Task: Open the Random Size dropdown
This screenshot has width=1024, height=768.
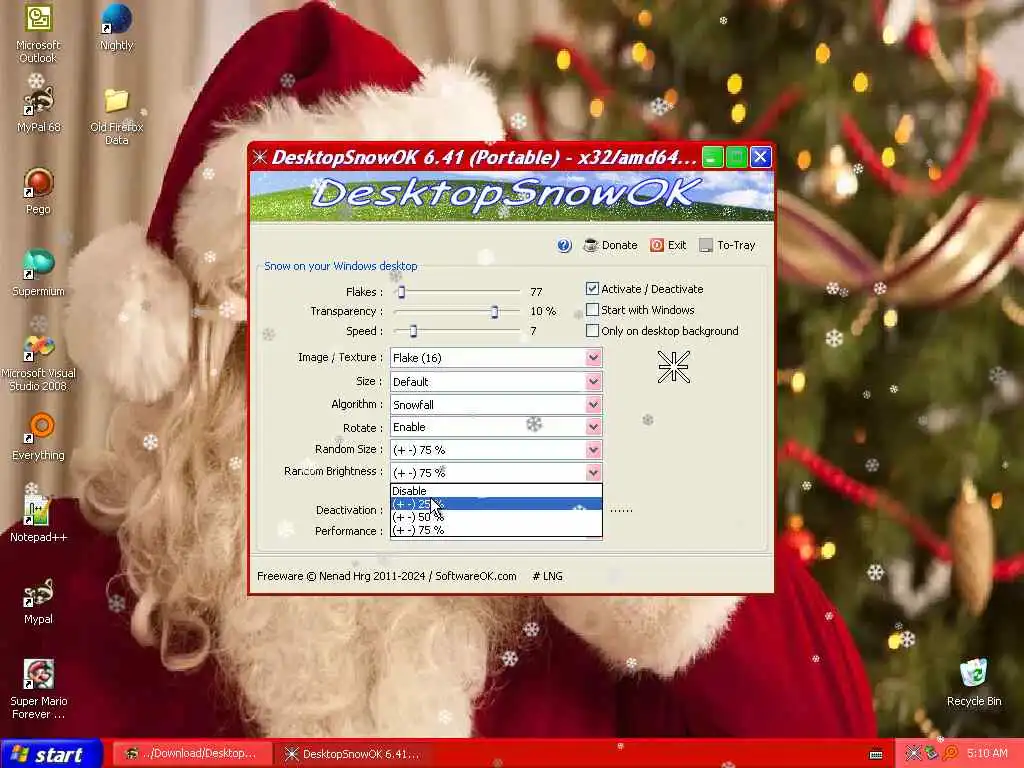Action: pyautogui.click(x=496, y=449)
